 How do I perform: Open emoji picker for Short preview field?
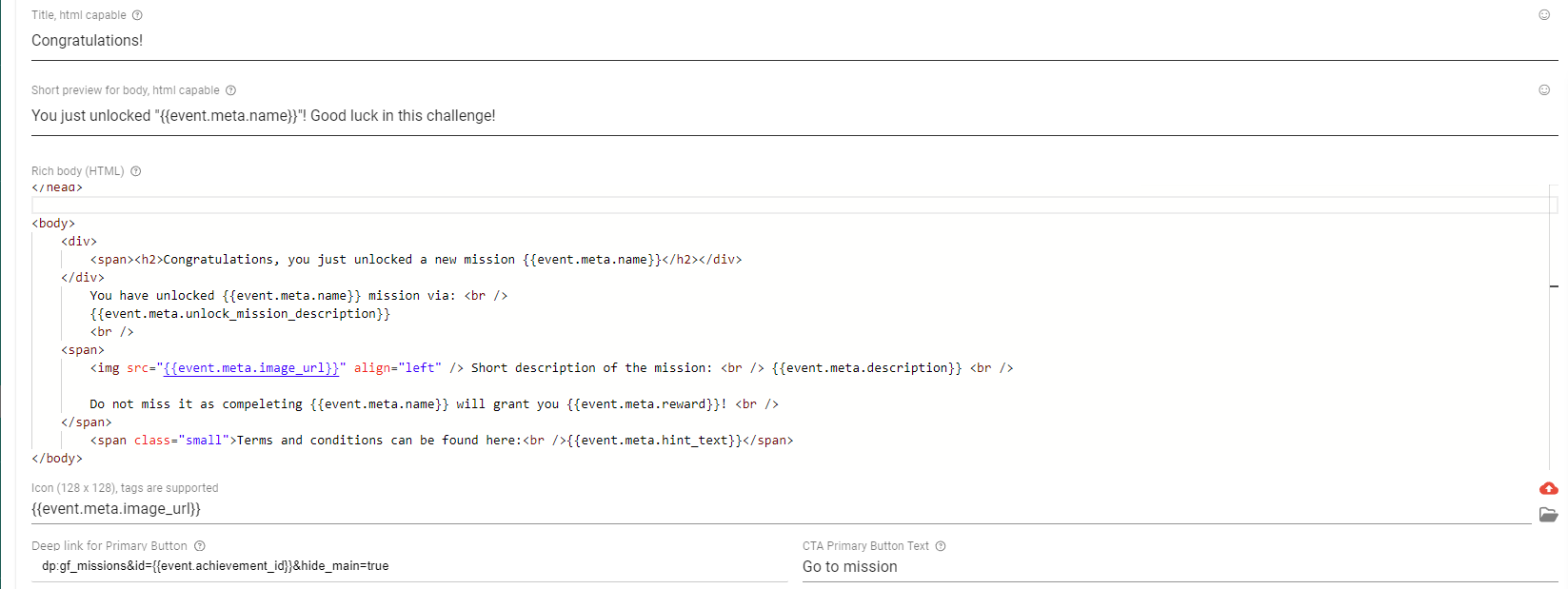click(x=1544, y=90)
